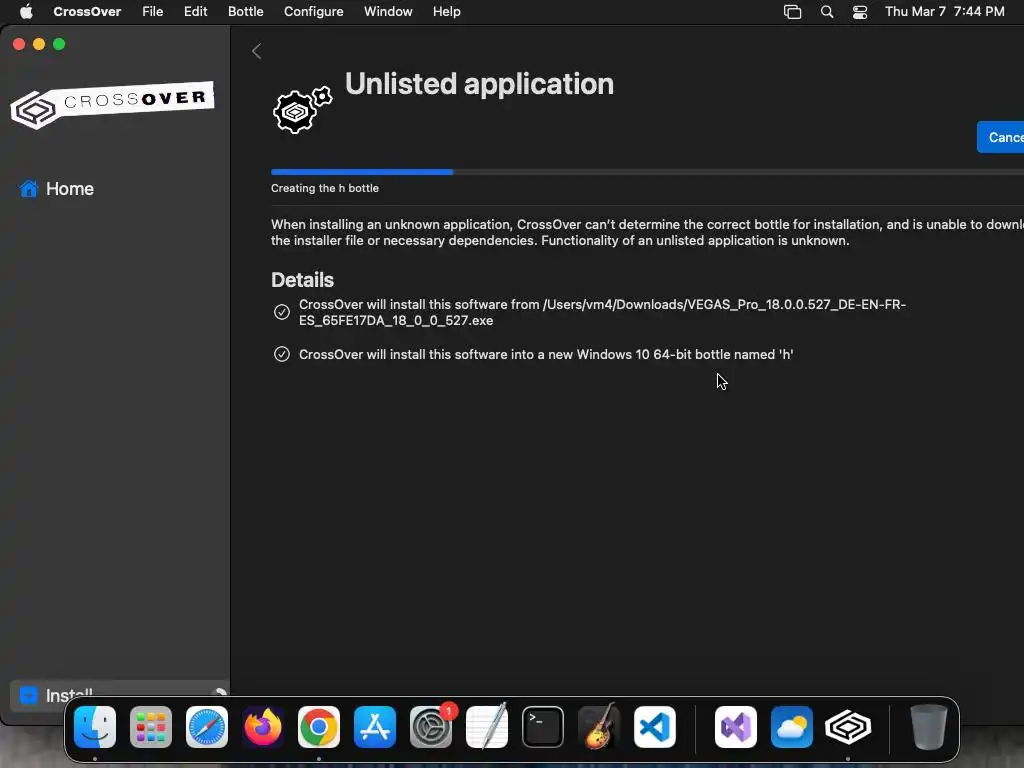Click the Windows 10 64-bit bottle text
This screenshot has width=1024, height=768.
click(x=546, y=355)
